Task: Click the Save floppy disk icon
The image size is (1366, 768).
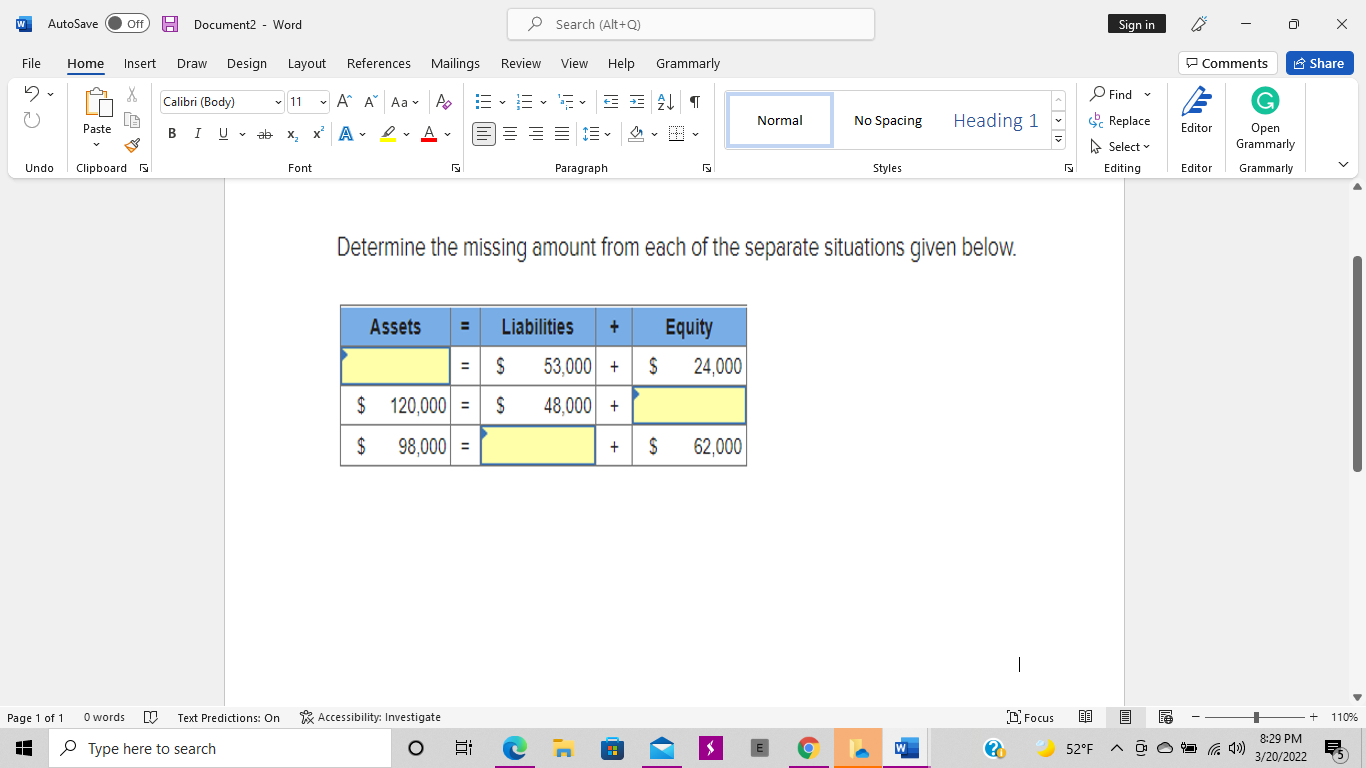Action: point(170,24)
